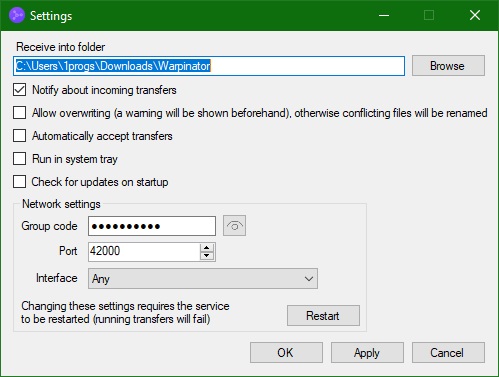Viewport: 499px width, 377px height.
Task: Click the Receive into folder label
Action: pos(60,47)
